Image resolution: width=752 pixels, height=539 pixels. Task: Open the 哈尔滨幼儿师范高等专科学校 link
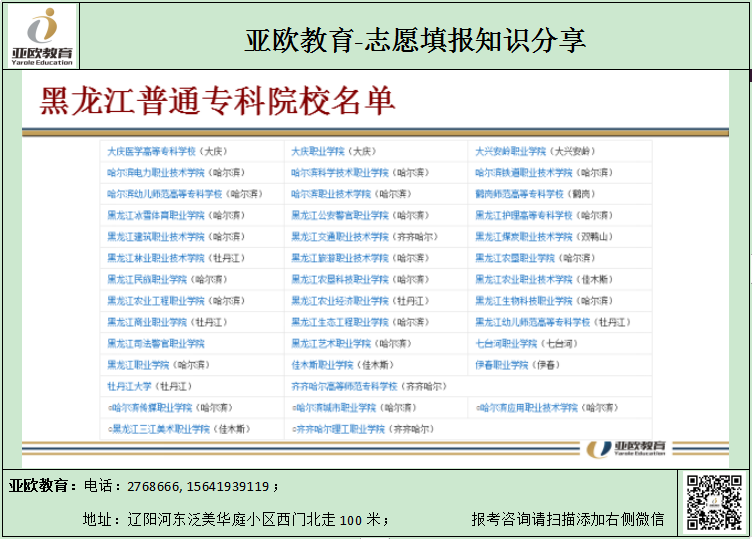point(164,194)
